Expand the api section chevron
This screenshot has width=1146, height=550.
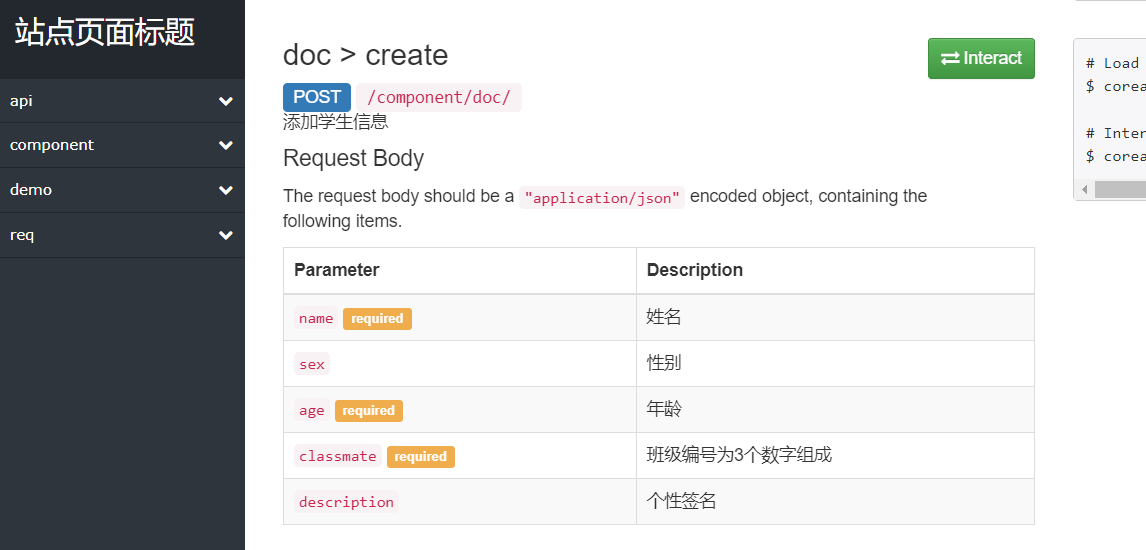pos(226,101)
